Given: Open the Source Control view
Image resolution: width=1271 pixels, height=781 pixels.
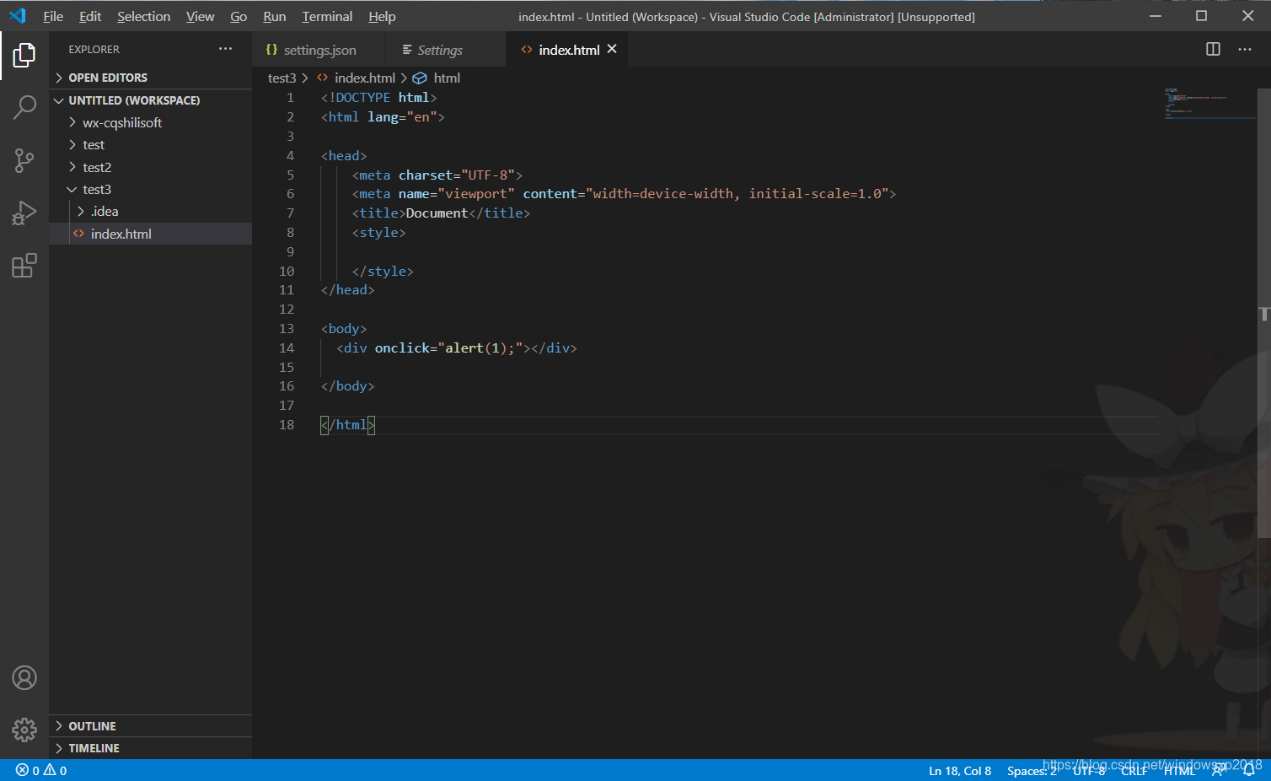Looking at the screenshot, I should pos(24,160).
